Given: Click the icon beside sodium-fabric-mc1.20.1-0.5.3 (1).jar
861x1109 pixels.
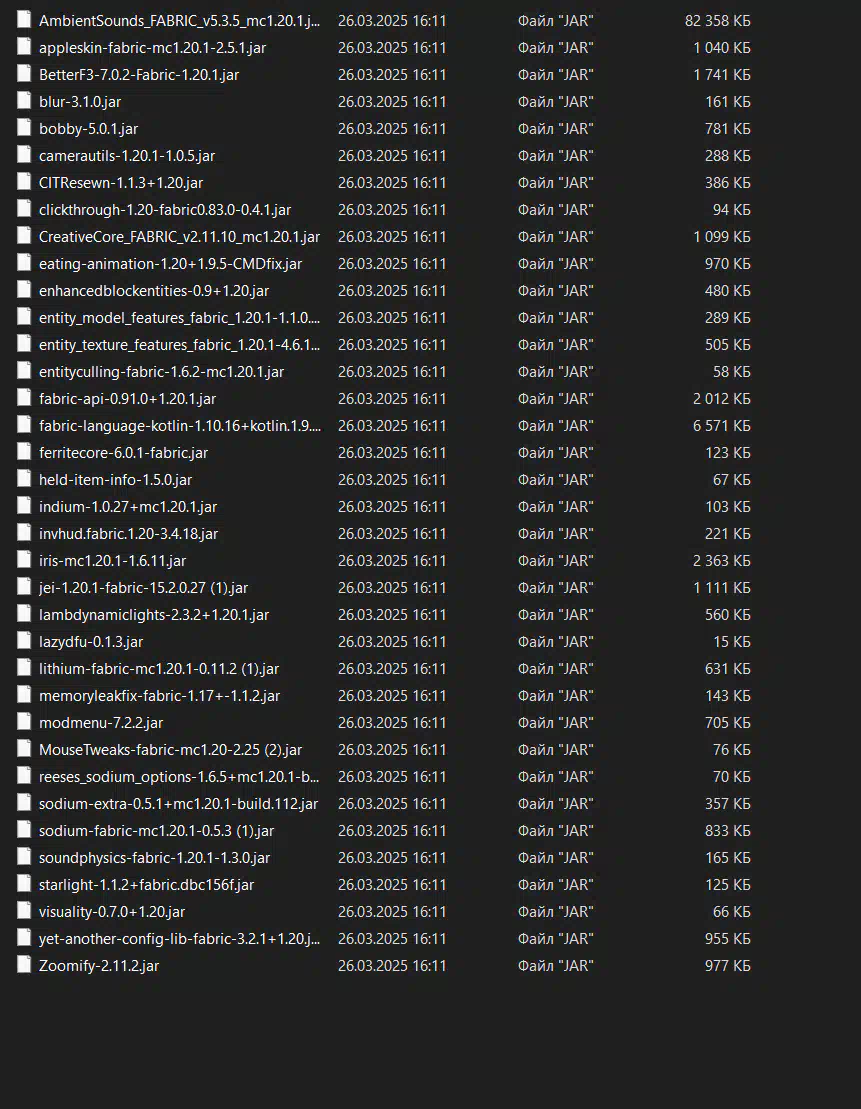Looking at the screenshot, I should [x=24, y=830].
